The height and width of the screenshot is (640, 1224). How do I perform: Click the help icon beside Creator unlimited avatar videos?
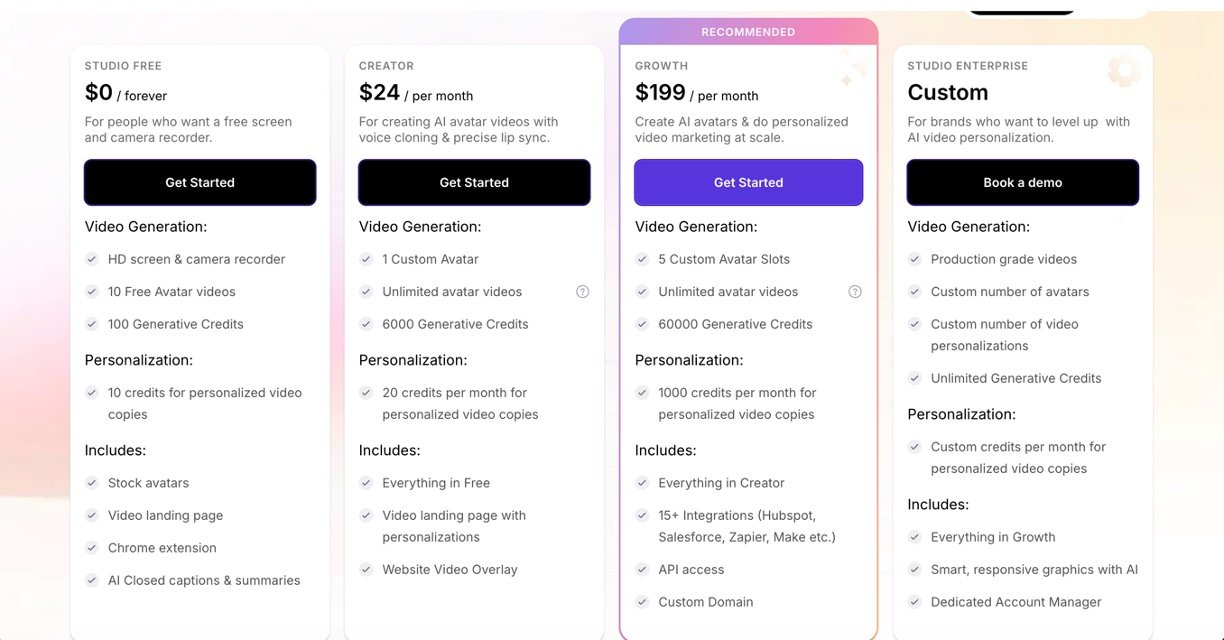tap(583, 292)
